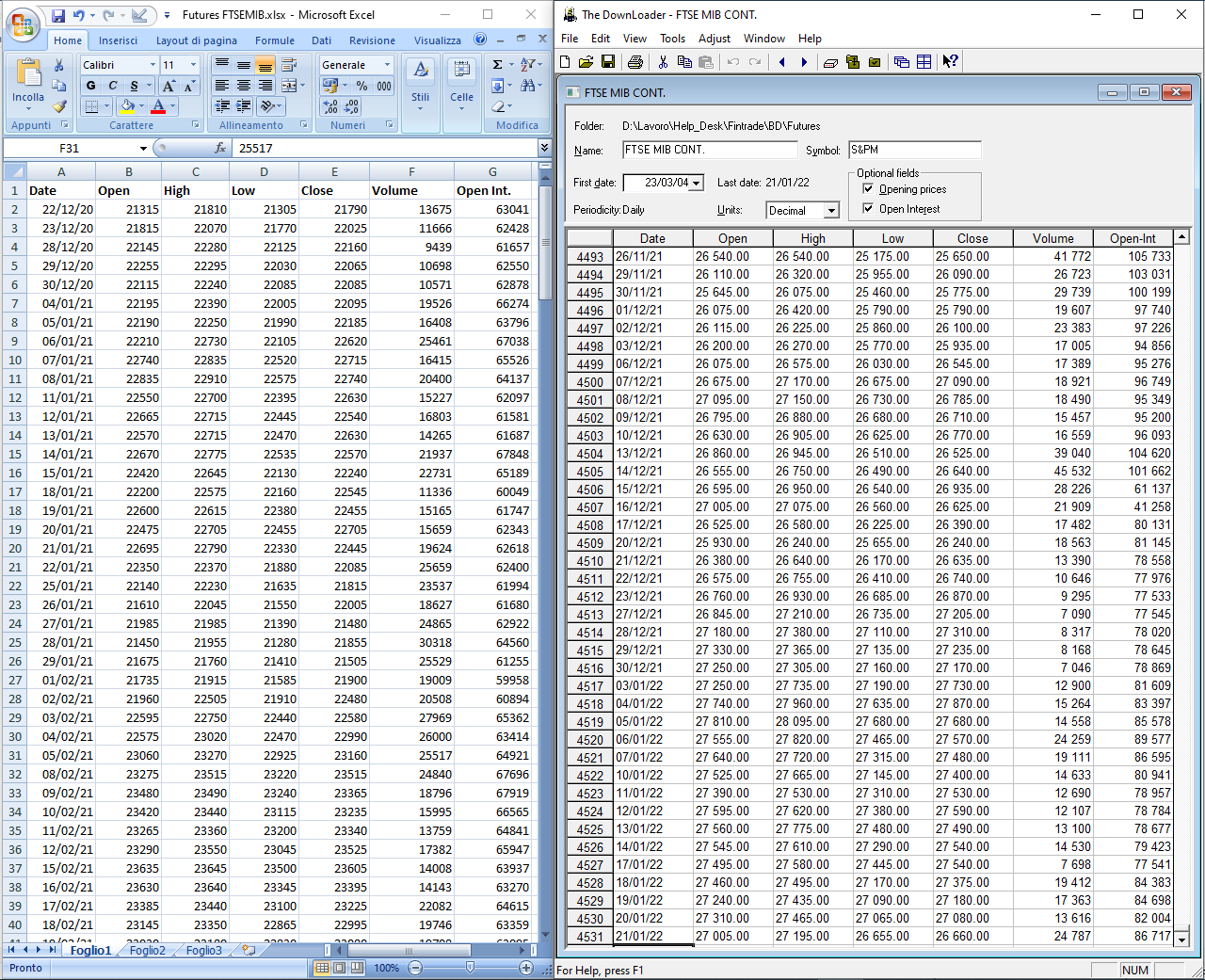Click the previous security left arrow in DownLoader
The image size is (1205, 980).
(x=782, y=62)
